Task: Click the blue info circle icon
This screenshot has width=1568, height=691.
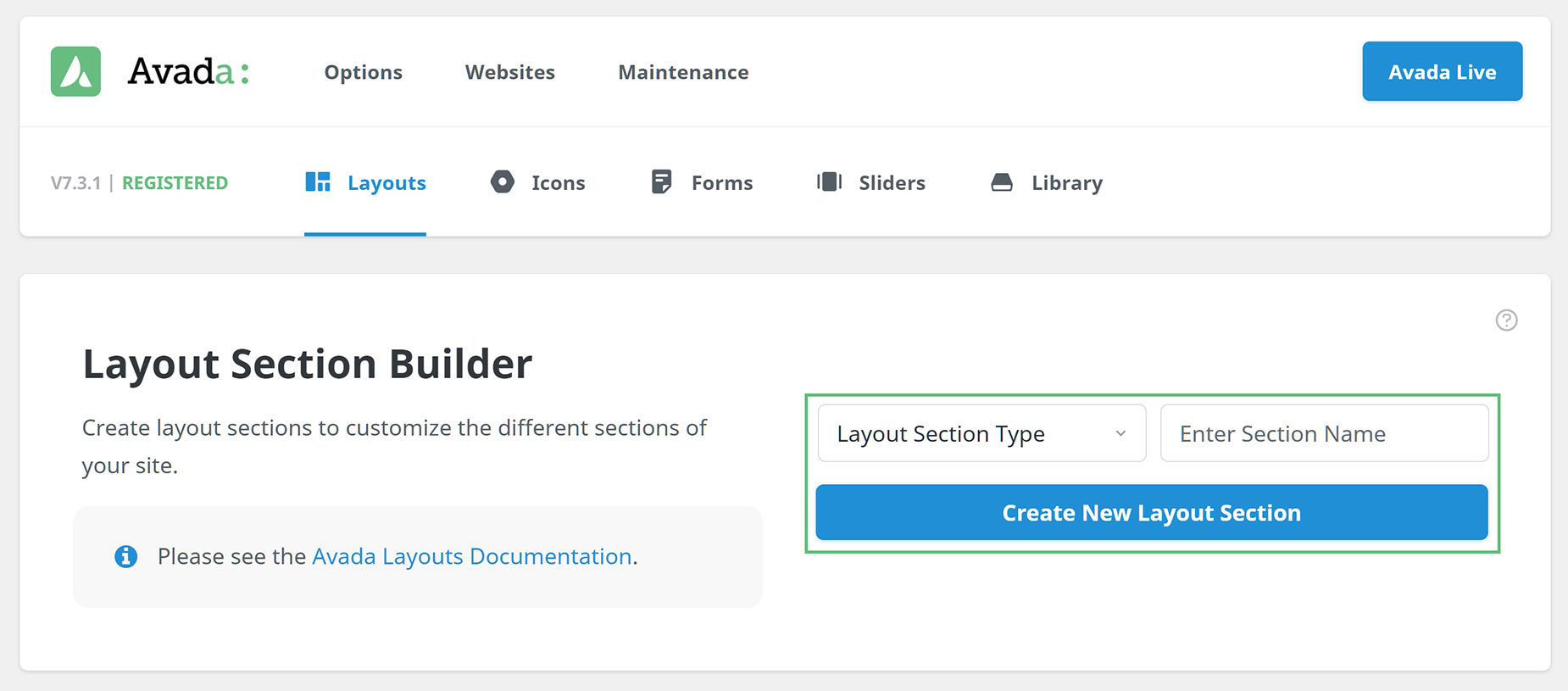Action: pyautogui.click(x=126, y=556)
